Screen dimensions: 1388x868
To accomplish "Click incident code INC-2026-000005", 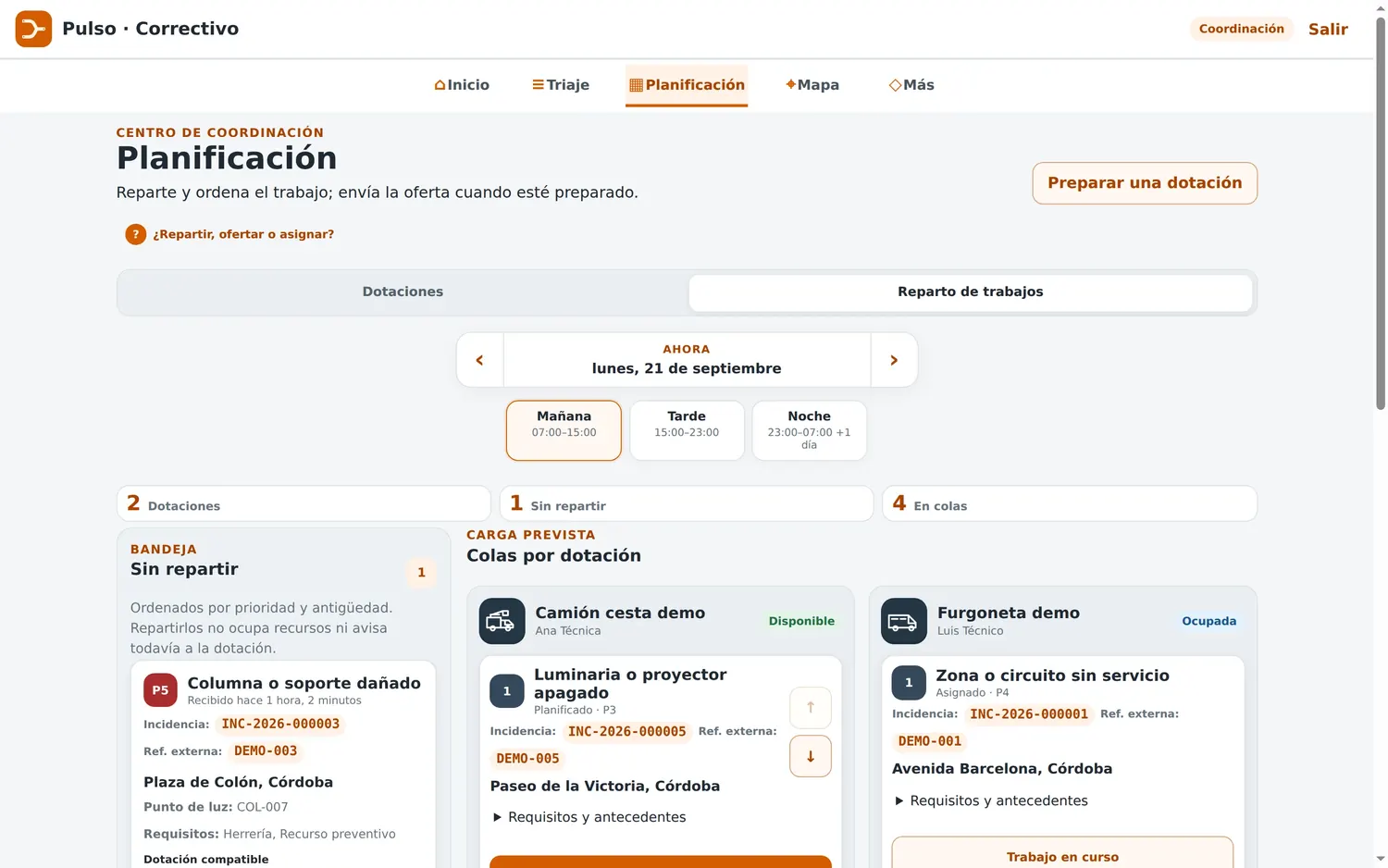I will [626, 731].
